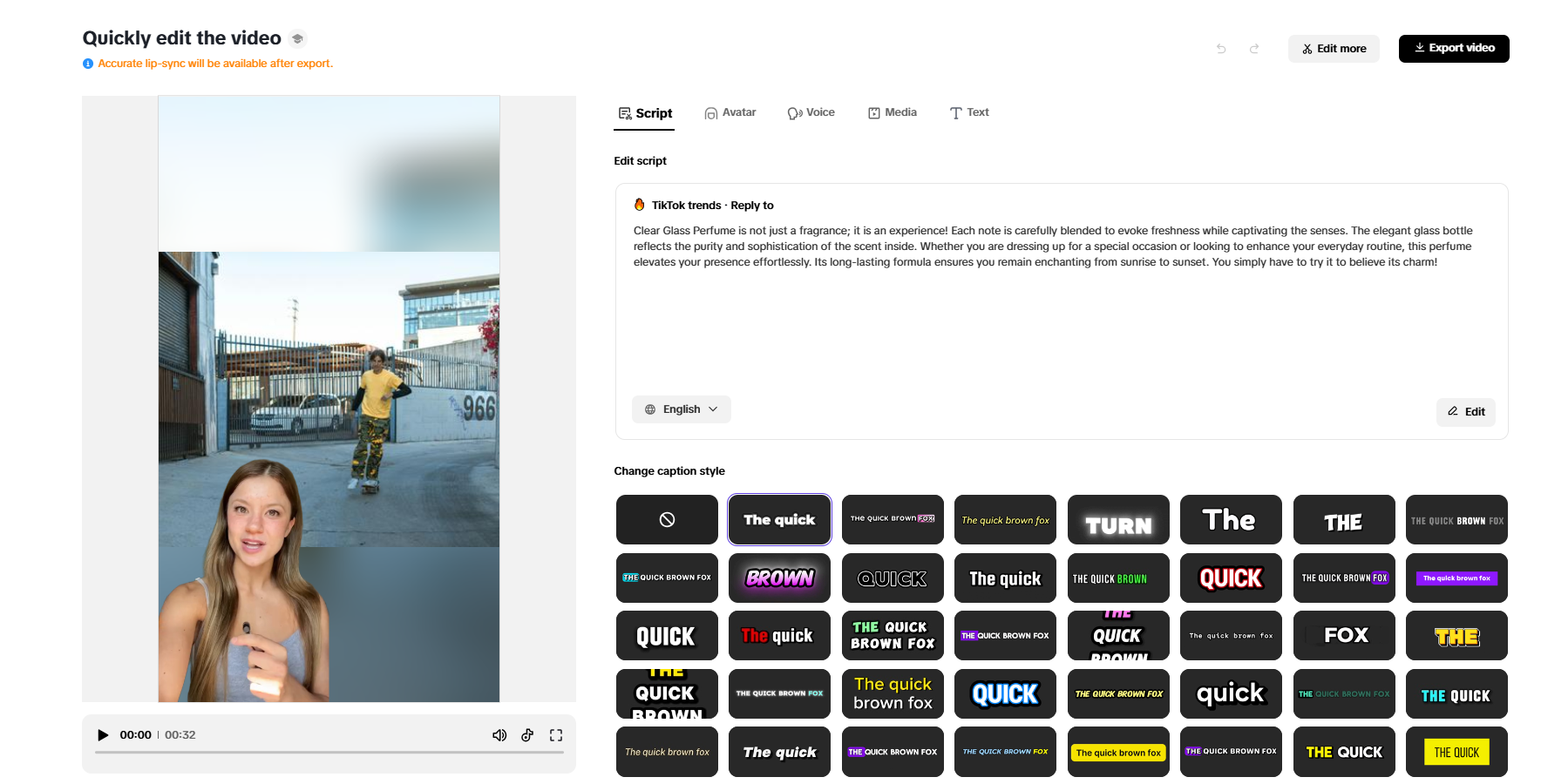Redo the last edit
This screenshot has height=784, width=1541.
coord(1254,49)
